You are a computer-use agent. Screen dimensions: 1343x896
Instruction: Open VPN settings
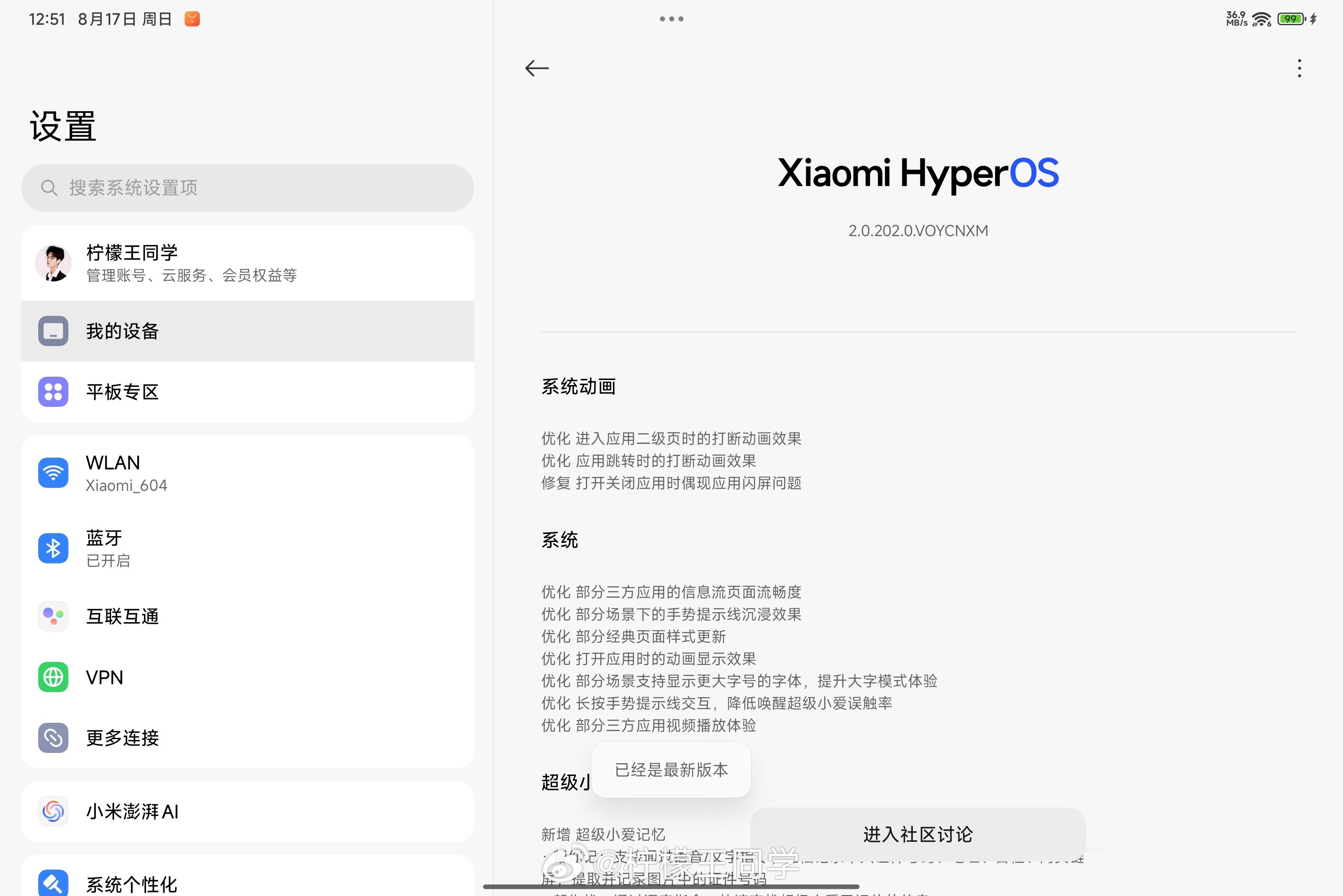coord(248,677)
